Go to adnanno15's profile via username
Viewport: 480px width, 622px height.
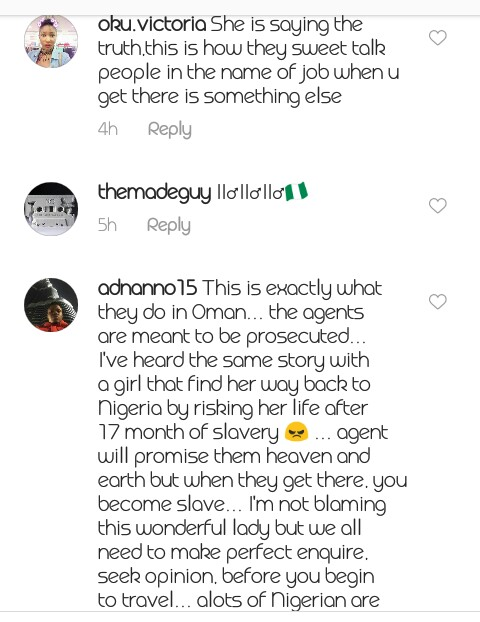(147, 288)
